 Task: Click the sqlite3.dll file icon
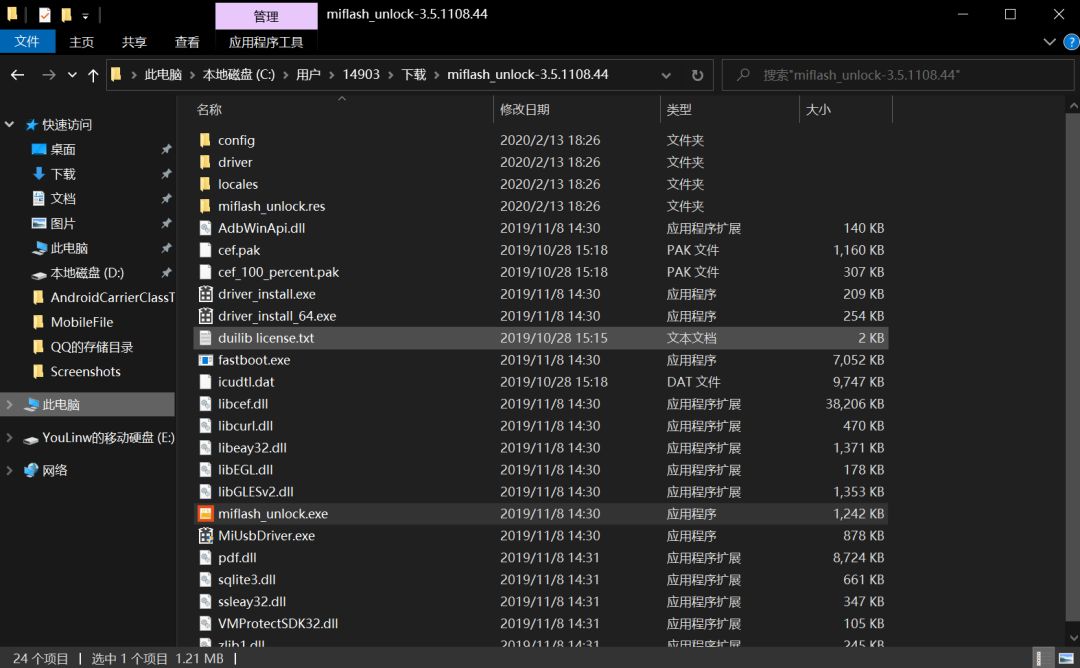click(x=205, y=580)
